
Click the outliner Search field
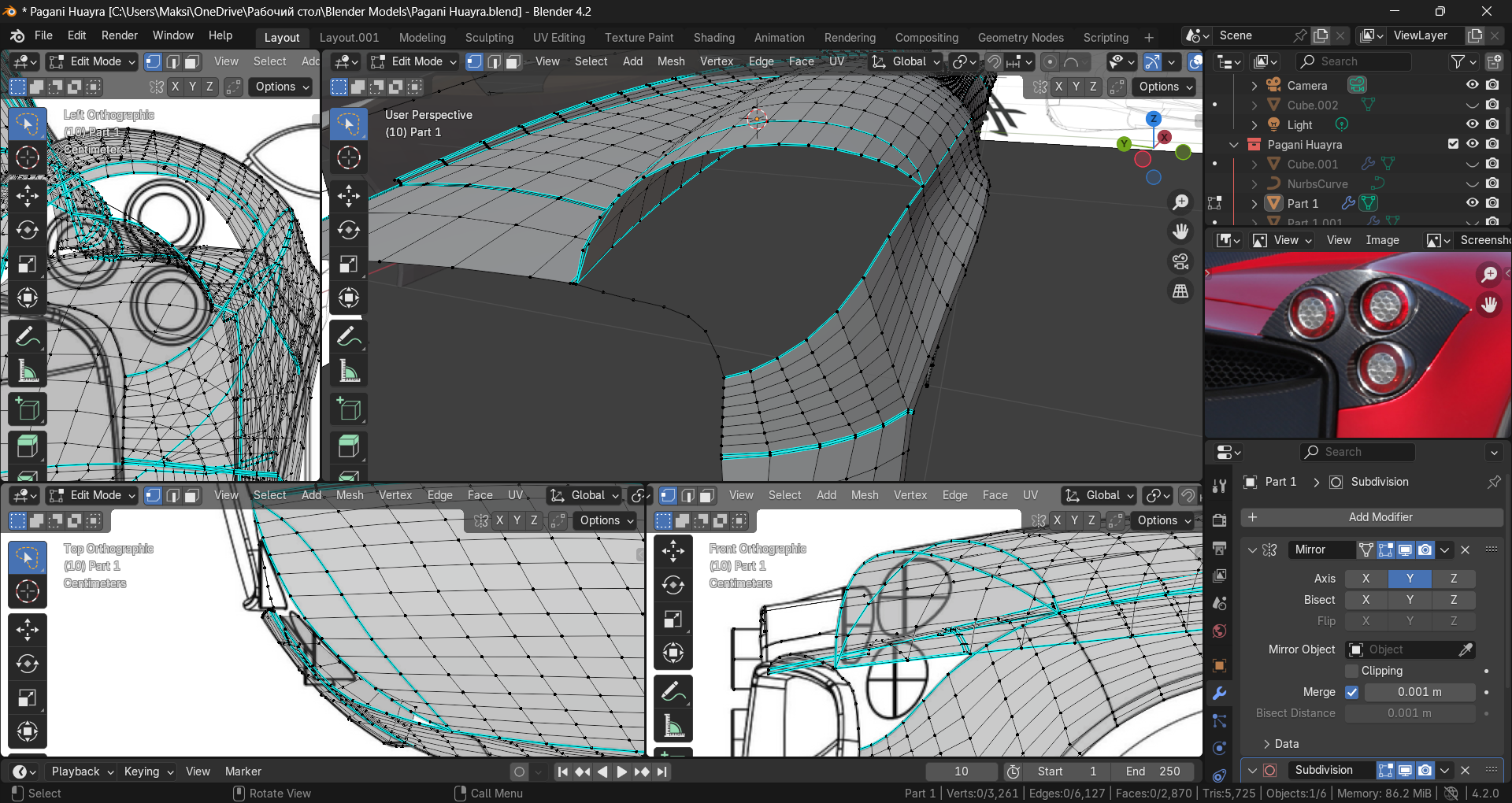coord(1354,61)
